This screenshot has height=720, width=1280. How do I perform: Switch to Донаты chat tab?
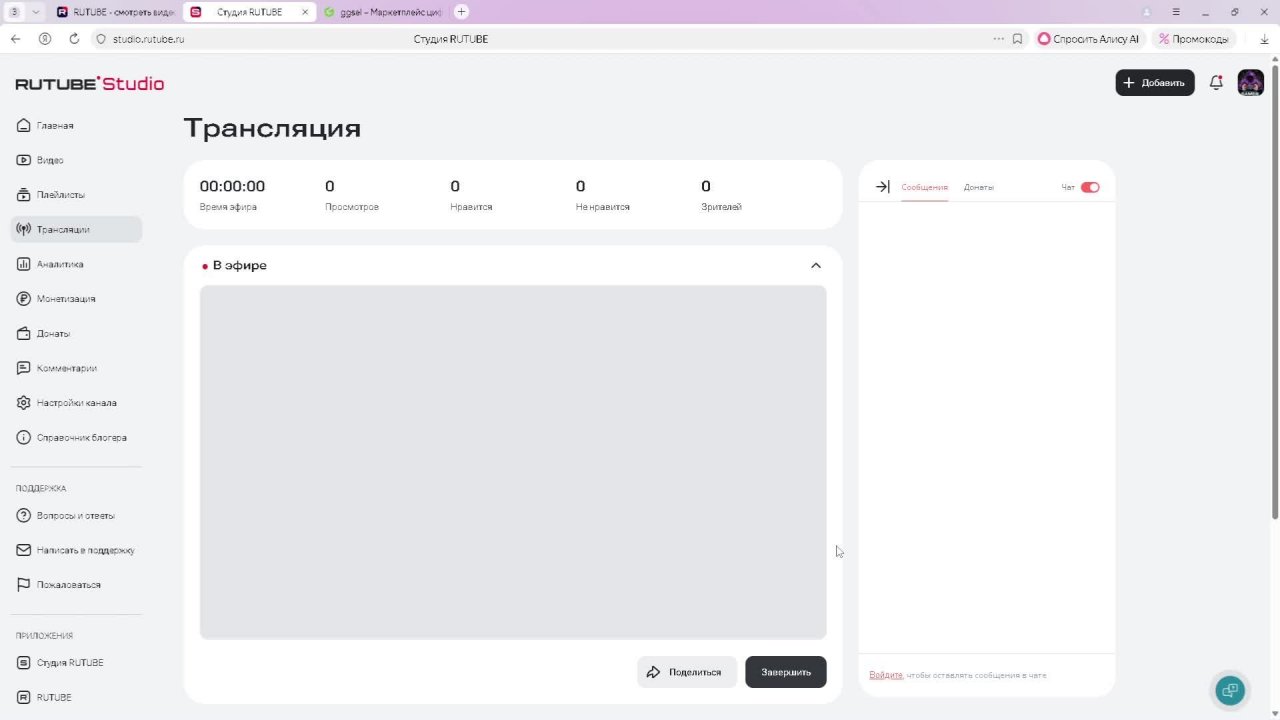979,188
